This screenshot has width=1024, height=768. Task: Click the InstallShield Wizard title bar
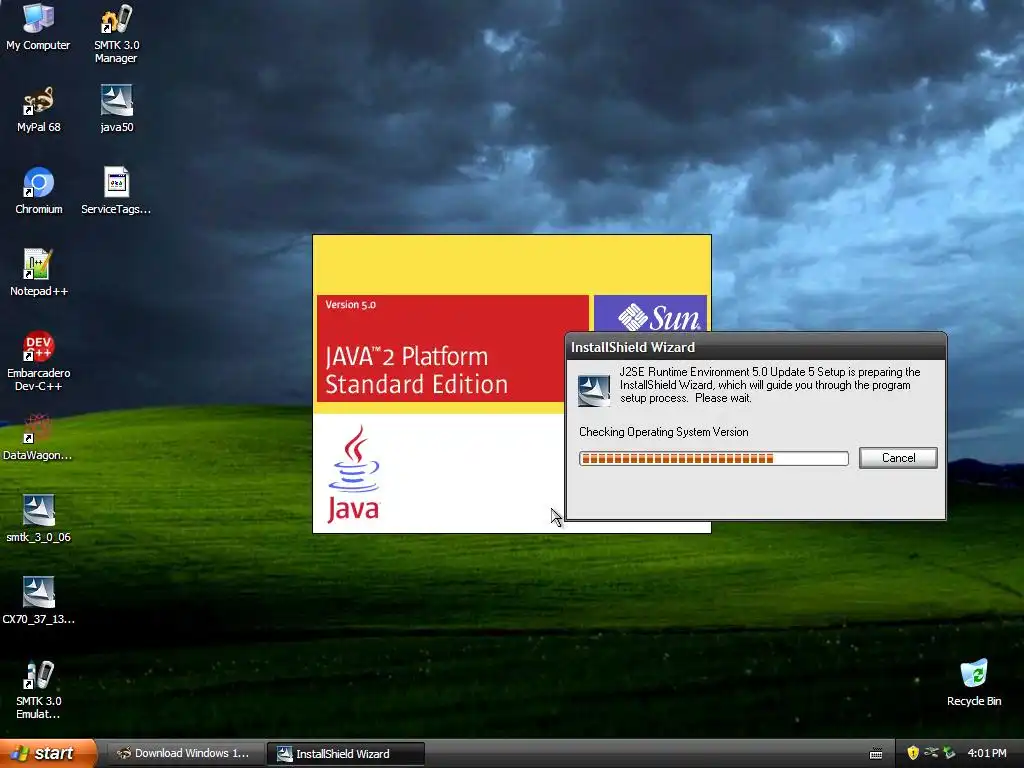coord(756,347)
